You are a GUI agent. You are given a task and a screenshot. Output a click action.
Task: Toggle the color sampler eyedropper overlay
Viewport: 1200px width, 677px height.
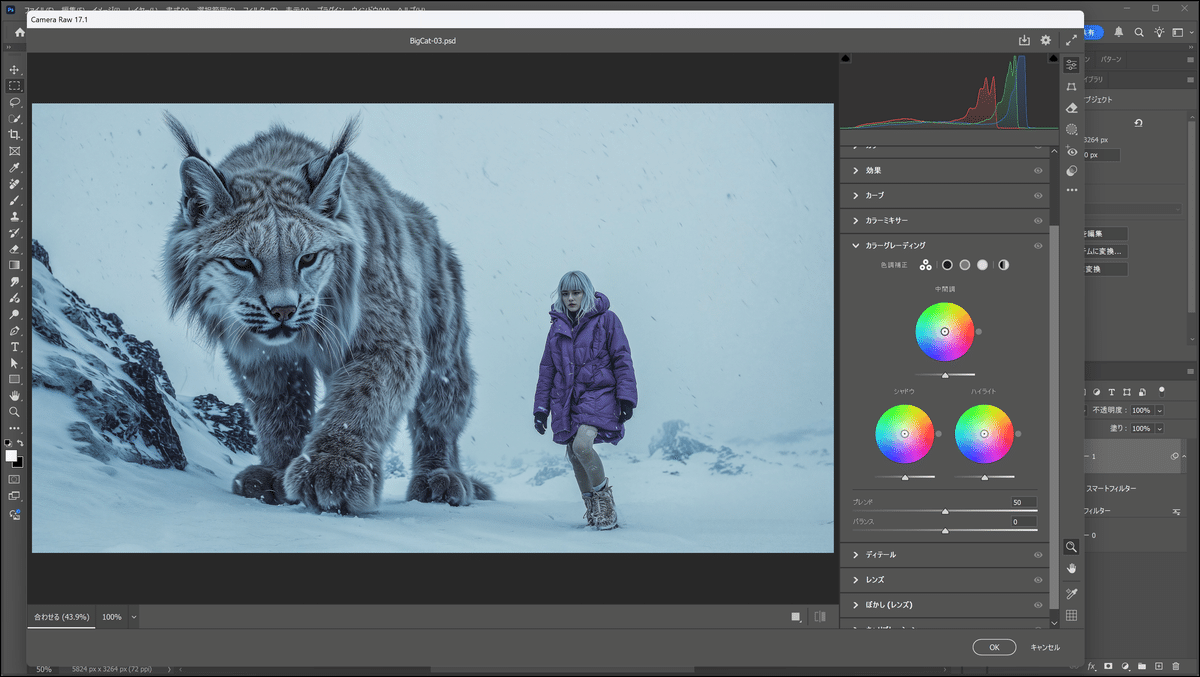[1071, 593]
